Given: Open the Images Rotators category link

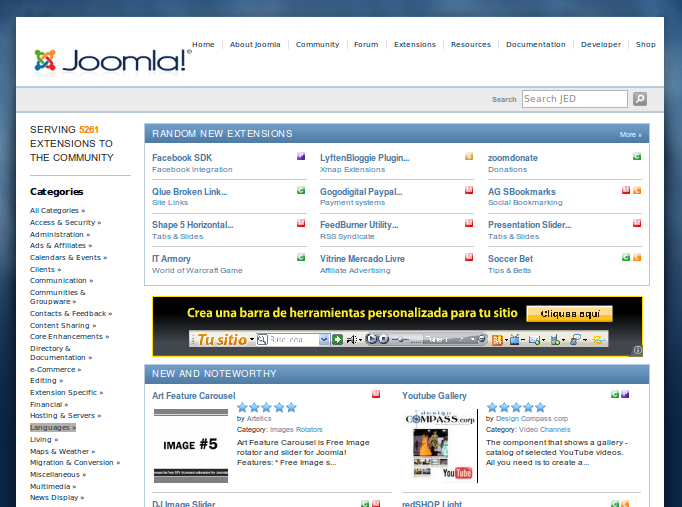Looking at the screenshot, I should (x=296, y=429).
